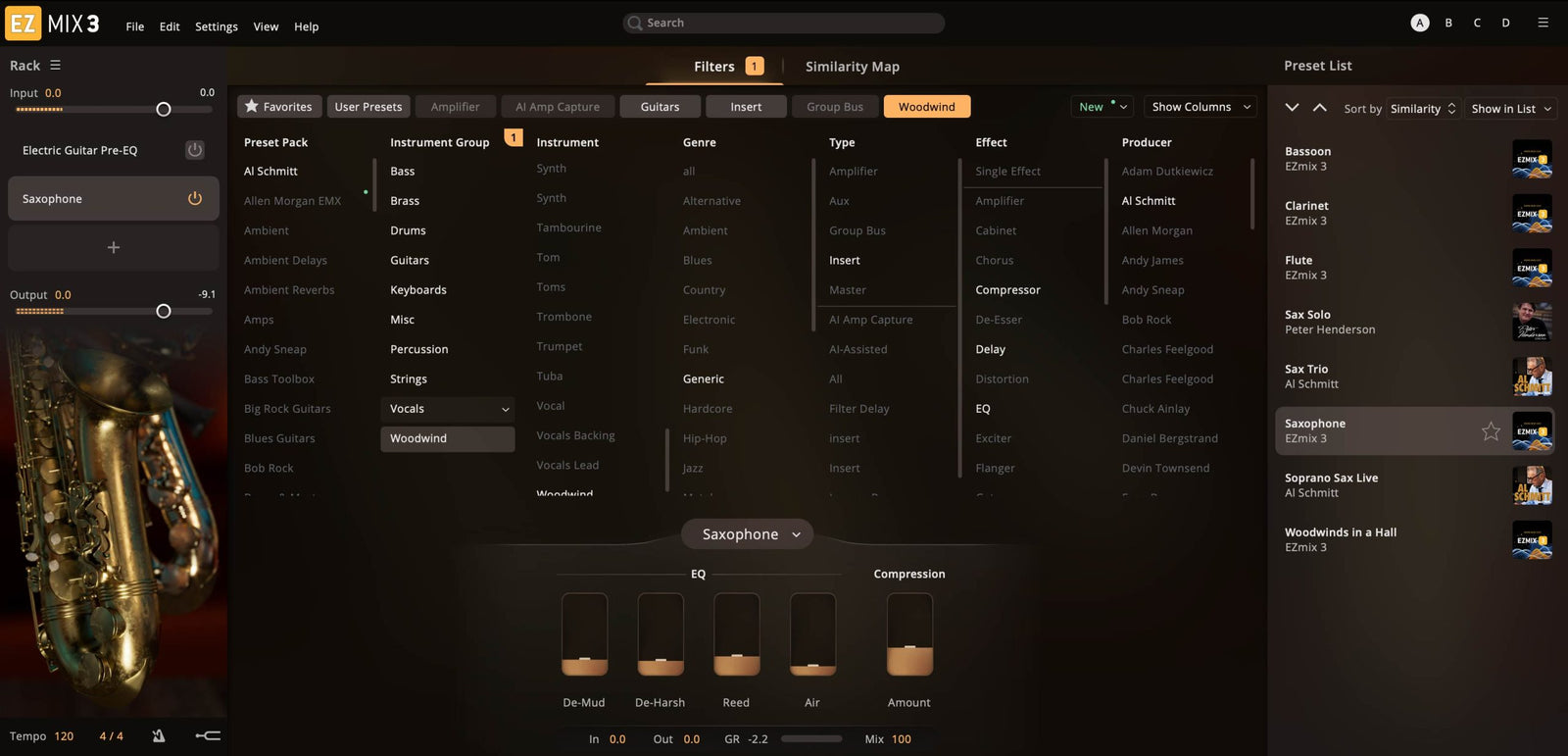
Task: Open the Rack hamburger menu
Action: click(55, 66)
